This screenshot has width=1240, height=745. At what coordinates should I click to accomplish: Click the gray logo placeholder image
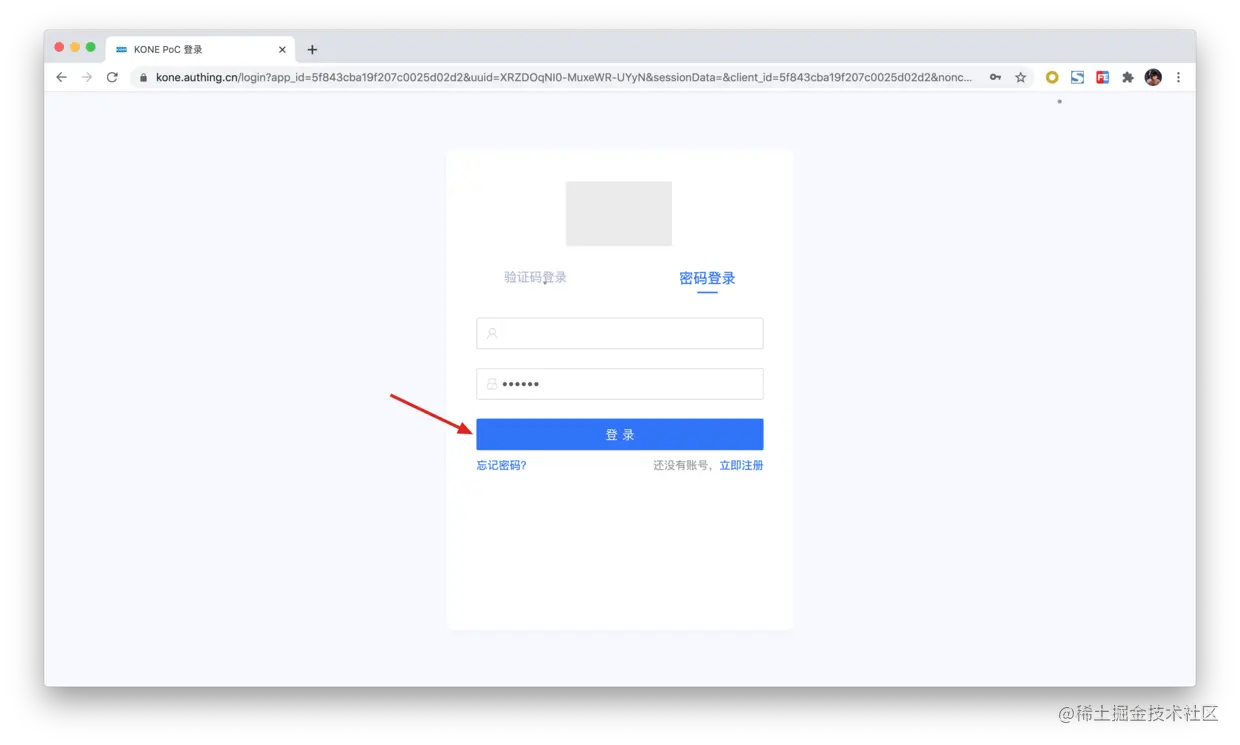pyautogui.click(x=619, y=213)
